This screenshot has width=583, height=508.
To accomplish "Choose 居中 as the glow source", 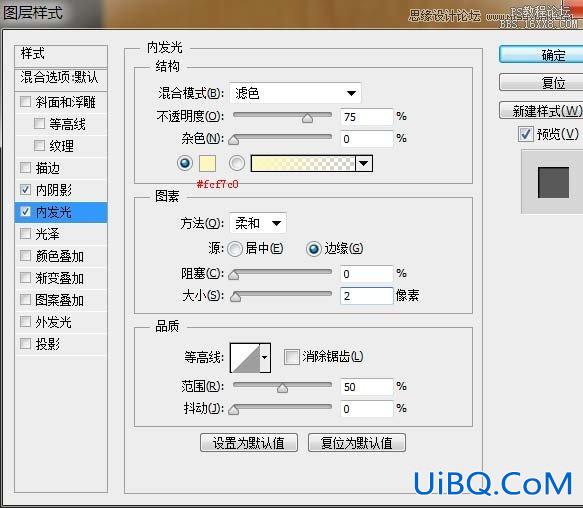I will [235, 249].
